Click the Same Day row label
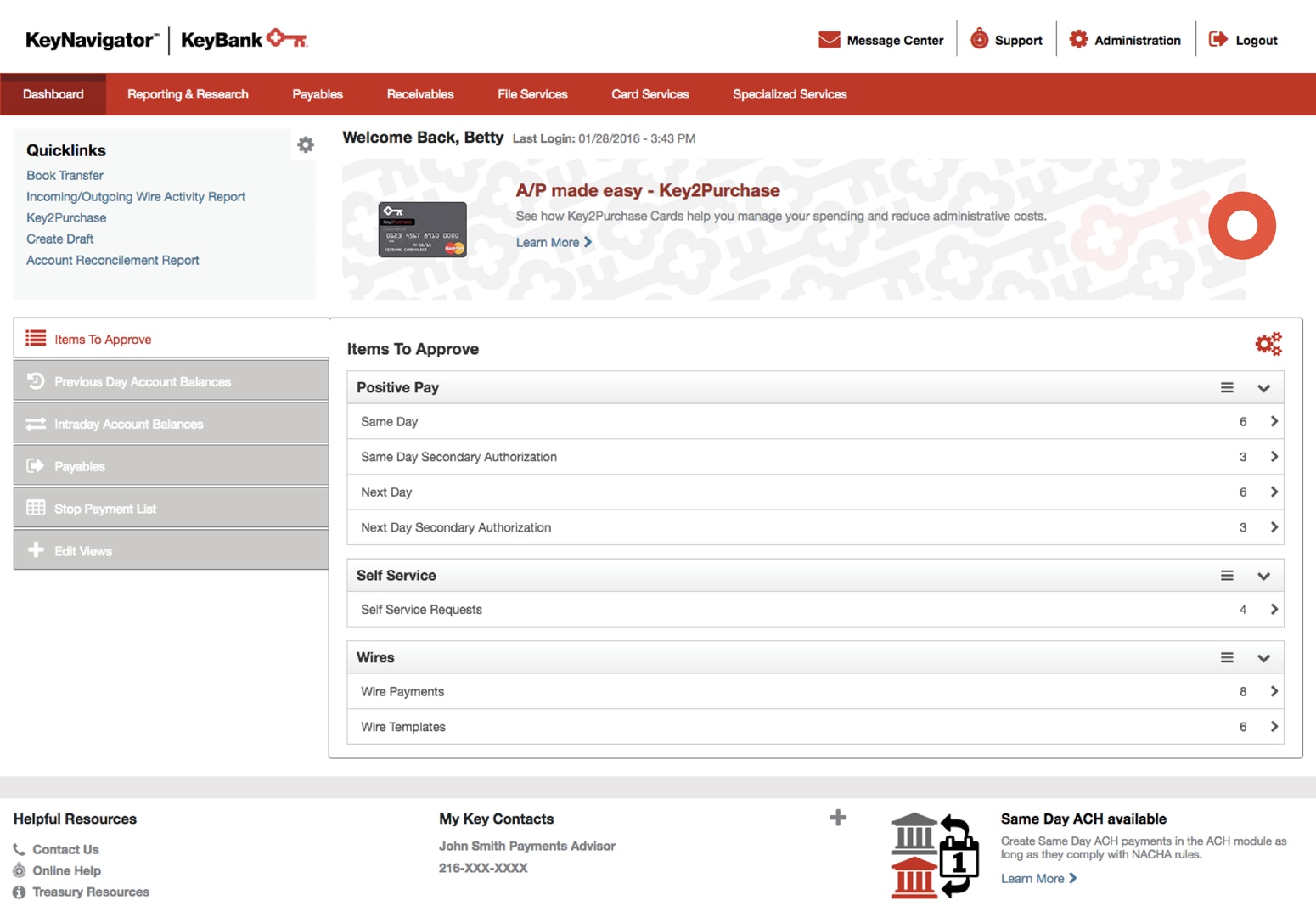1316x923 pixels. tap(389, 421)
